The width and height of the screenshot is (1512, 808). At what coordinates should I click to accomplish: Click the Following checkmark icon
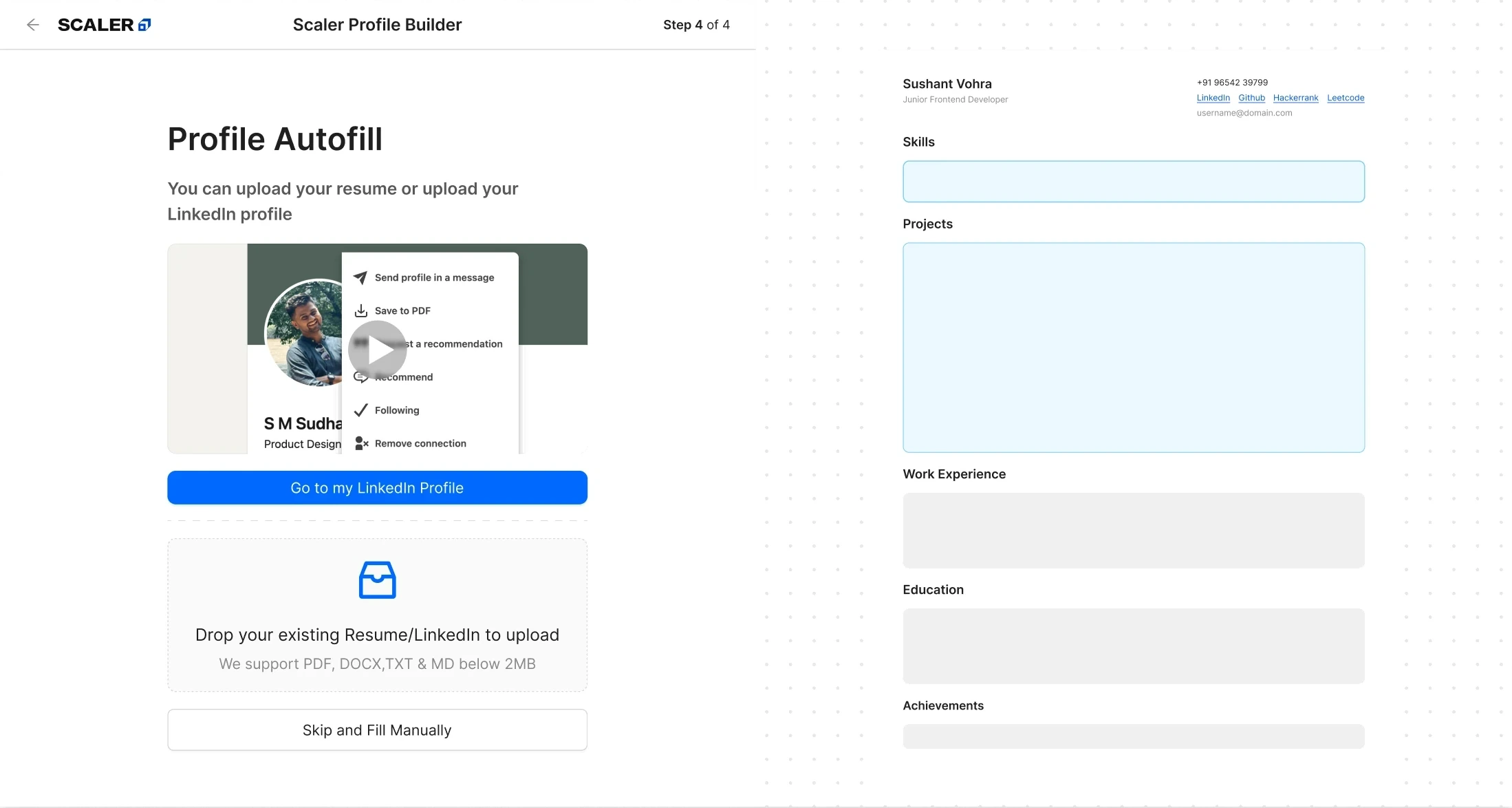pyautogui.click(x=360, y=410)
